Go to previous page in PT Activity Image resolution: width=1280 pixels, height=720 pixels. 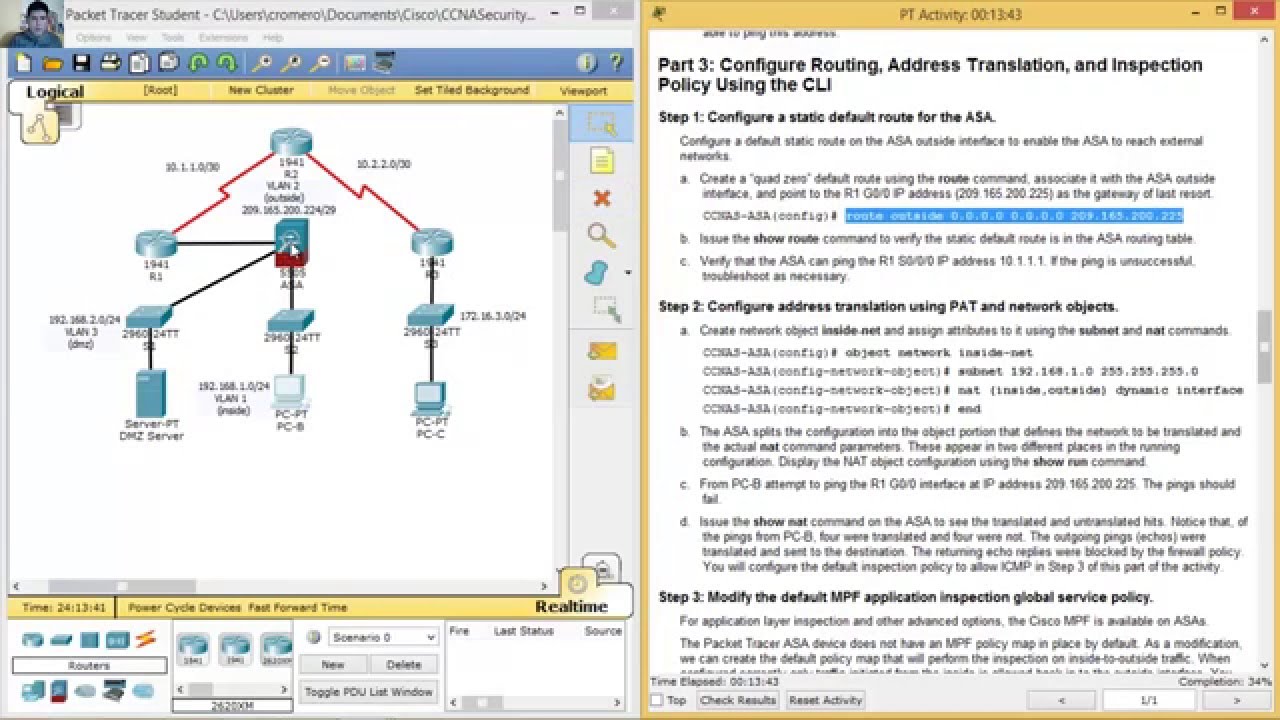[x=1061, y=700]
